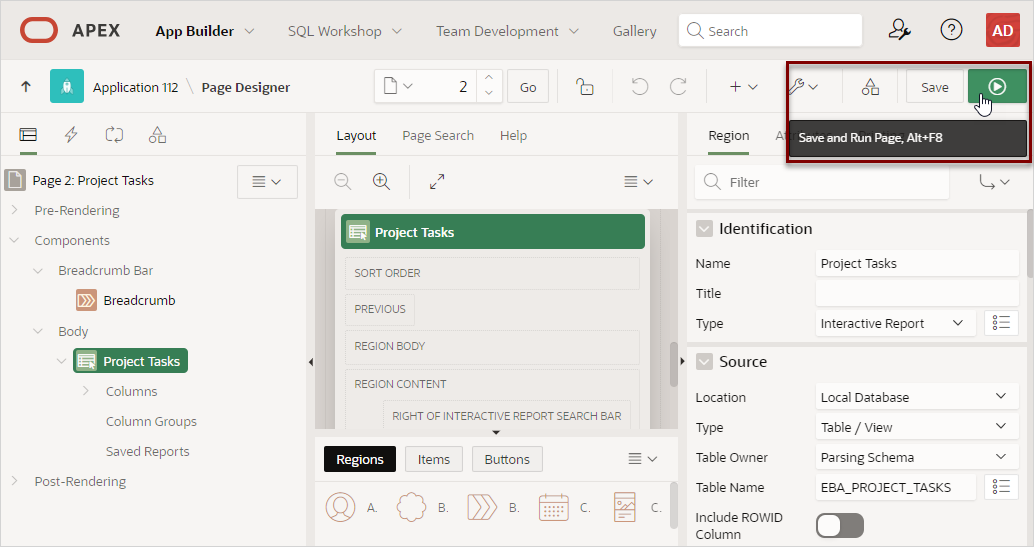Collapse the Identification section
The height and width of the screenshot is (547, 1034).
tap(704, 229)
